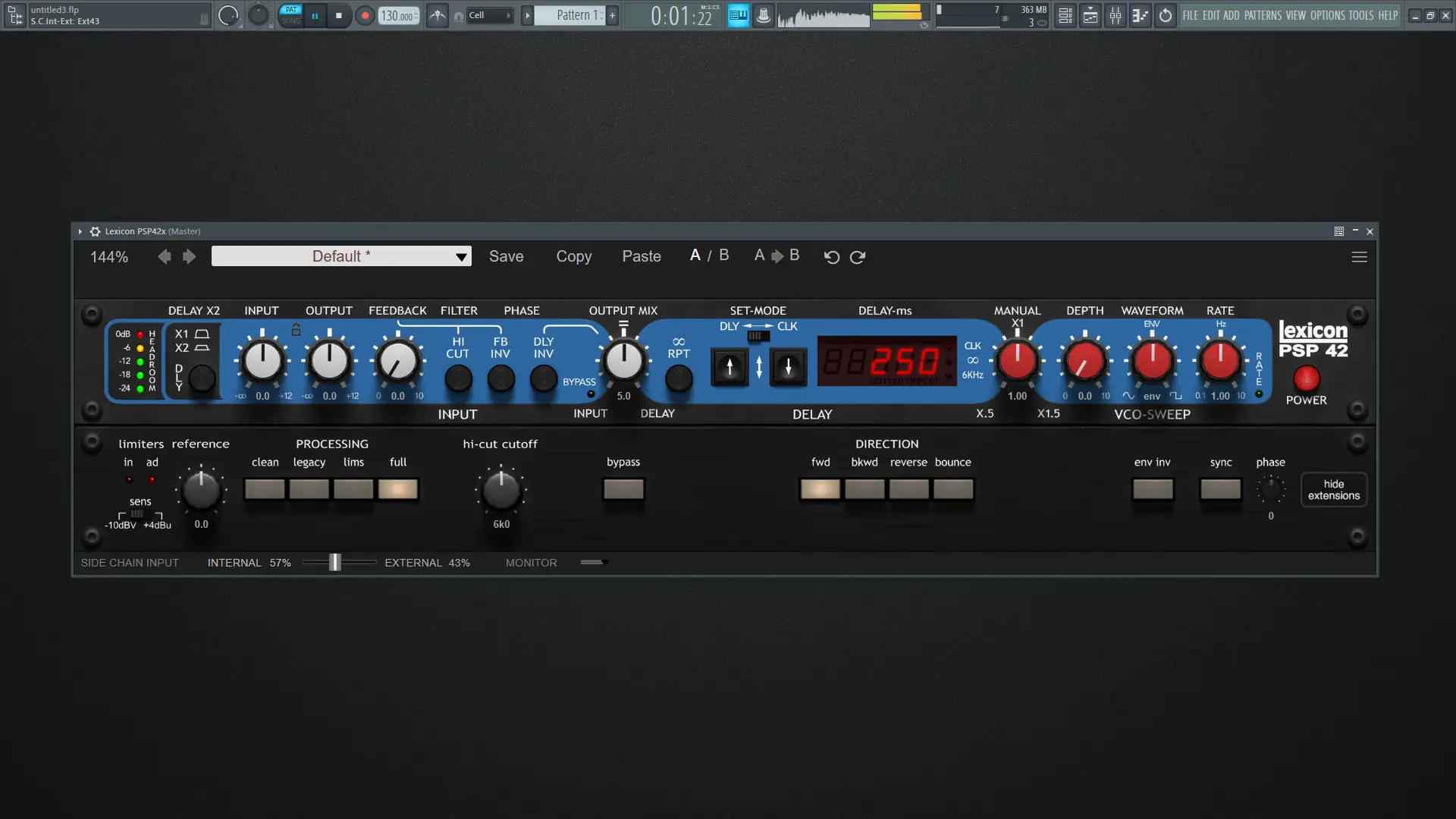Click the 130.000 tempo field
This screenshot has height=819, width=1456.
(x=398, y=15)
